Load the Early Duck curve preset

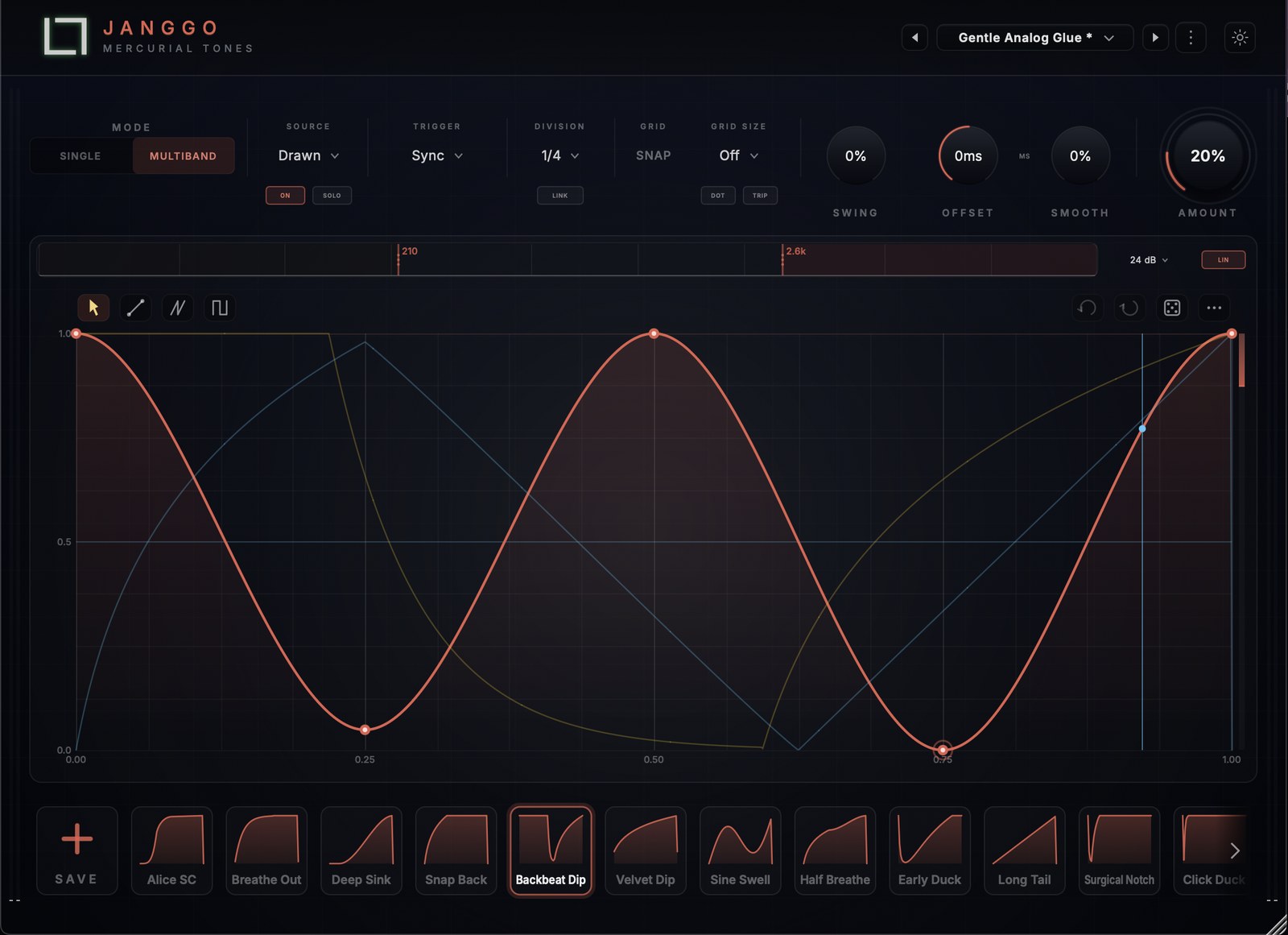point(930,850)
